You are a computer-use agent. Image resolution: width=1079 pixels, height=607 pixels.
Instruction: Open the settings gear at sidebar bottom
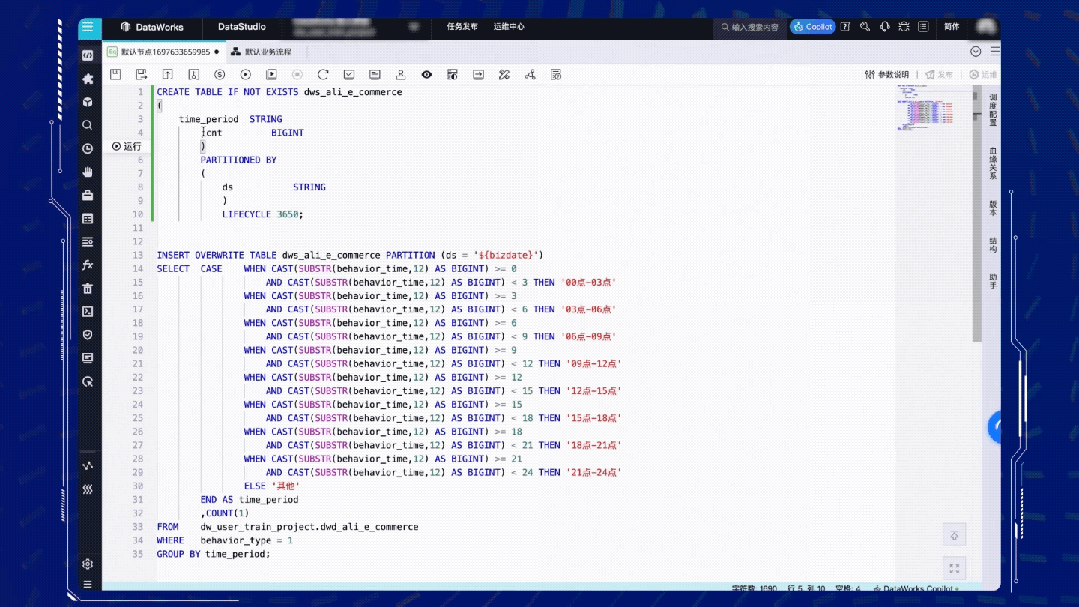[87, 564]
